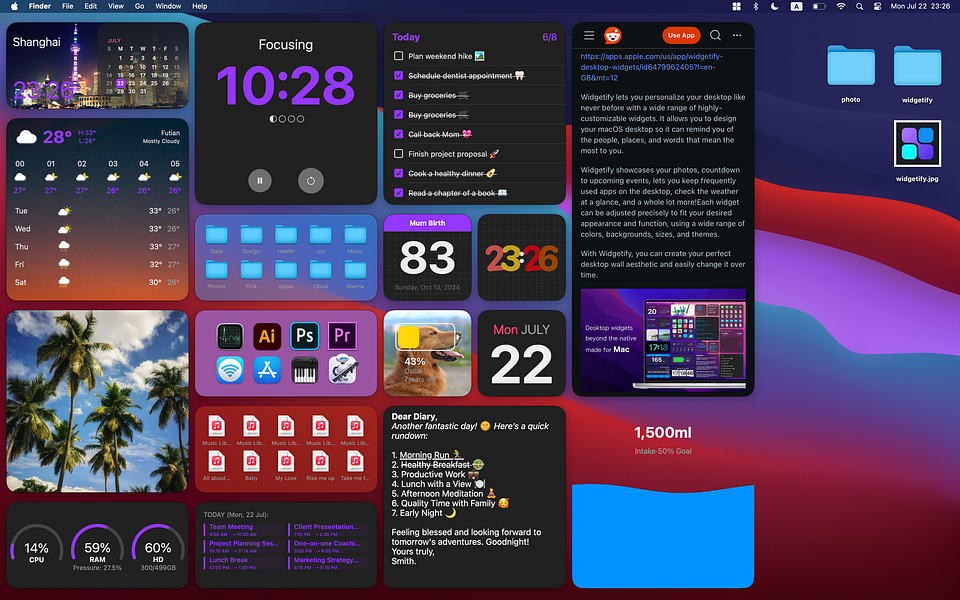Screen dimensions: 960x600
Task: Open the Activity Monitor icon in app widget
Action: (x=230, y=336)
